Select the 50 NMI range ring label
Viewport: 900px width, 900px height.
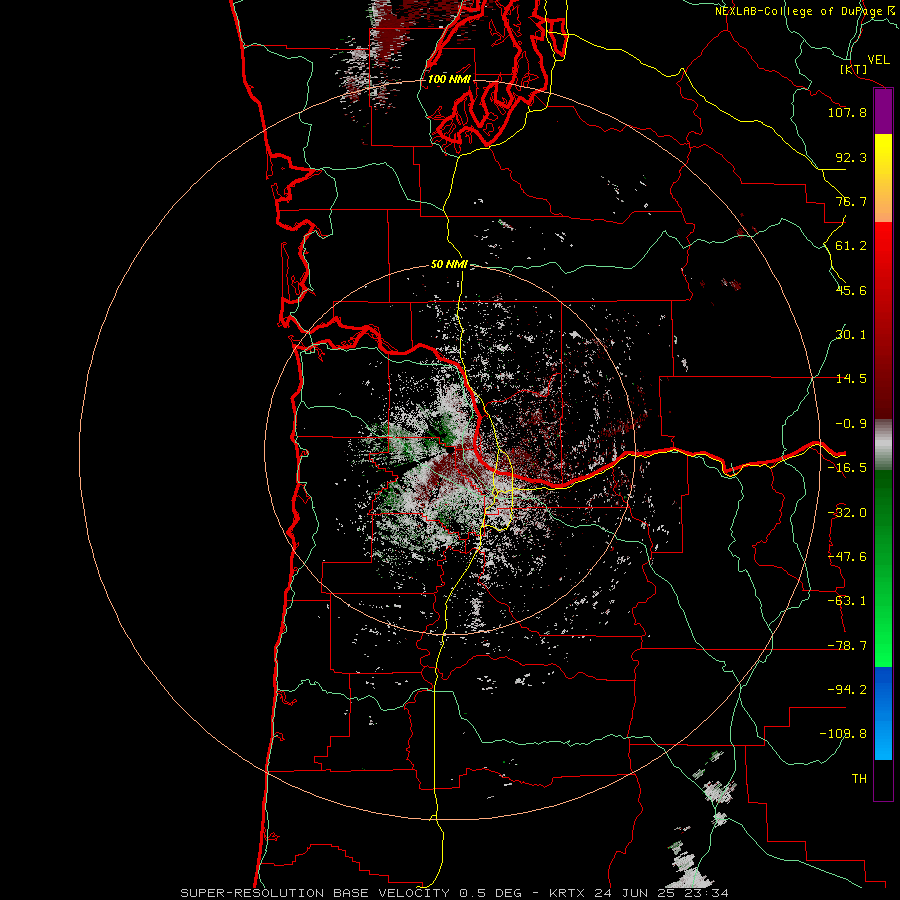pyautogui.click(x=449, y=264)
